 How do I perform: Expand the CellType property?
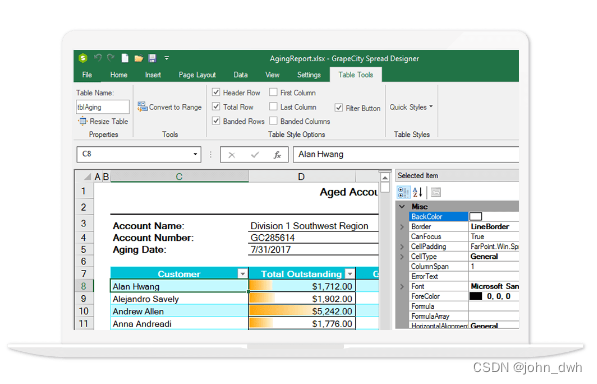click(402, 257)
